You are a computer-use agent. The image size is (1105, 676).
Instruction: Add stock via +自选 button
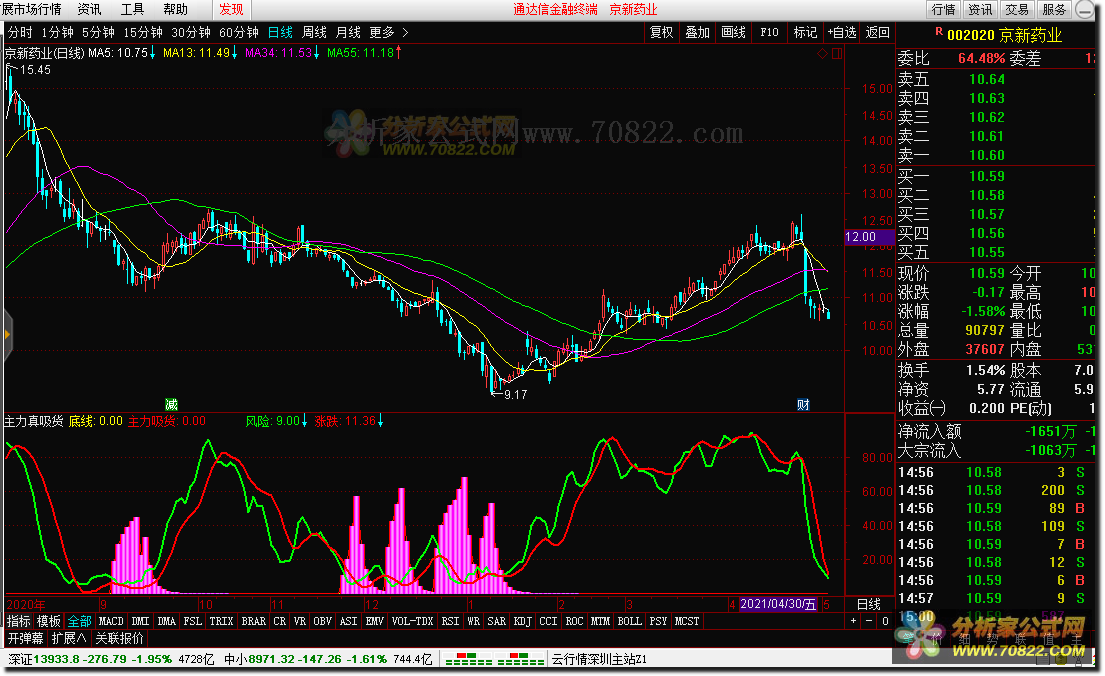[x=841, y=32]
